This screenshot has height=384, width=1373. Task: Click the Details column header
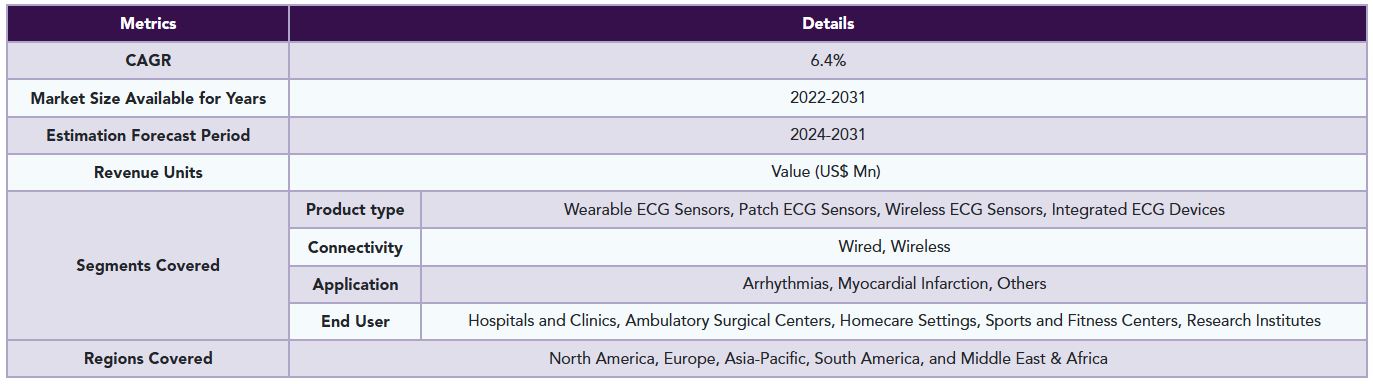tap(828, 23)
